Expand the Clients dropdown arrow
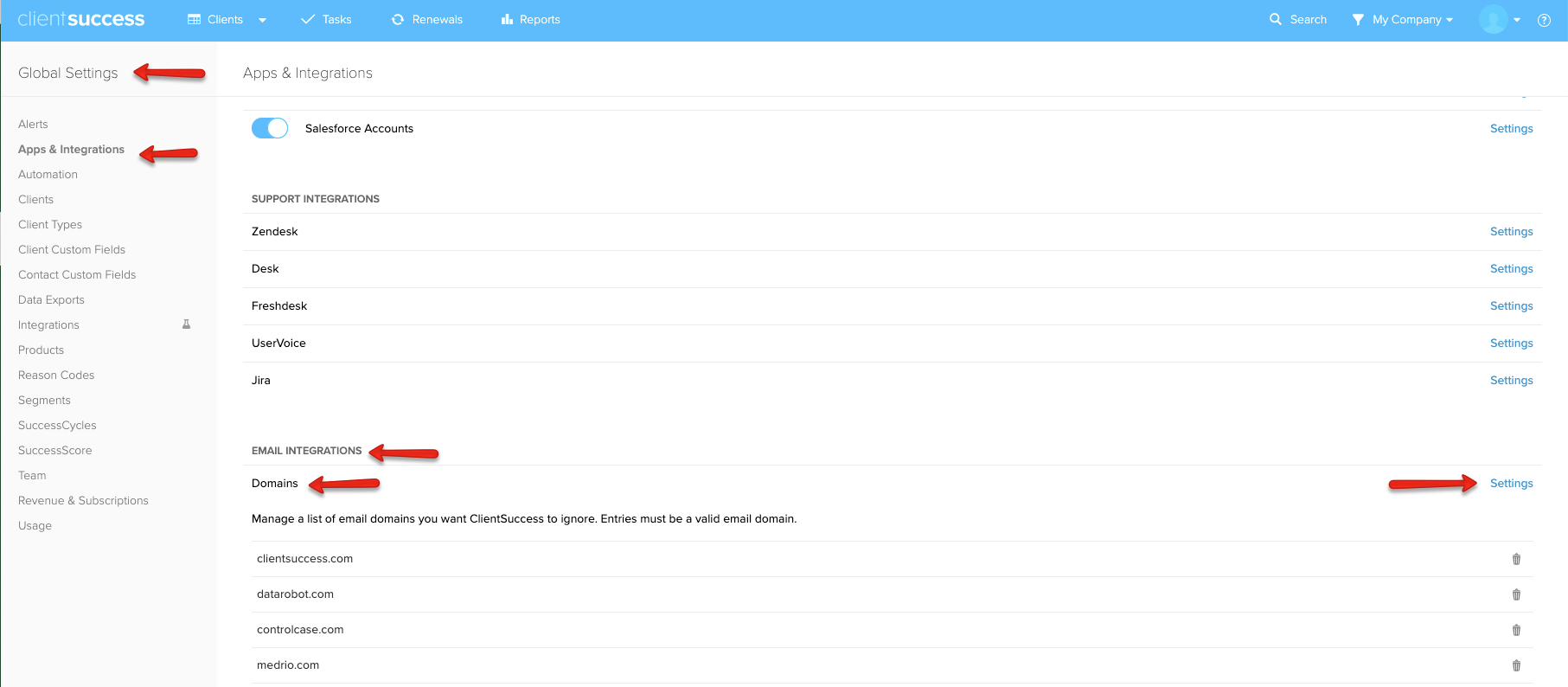 (262, 20)
